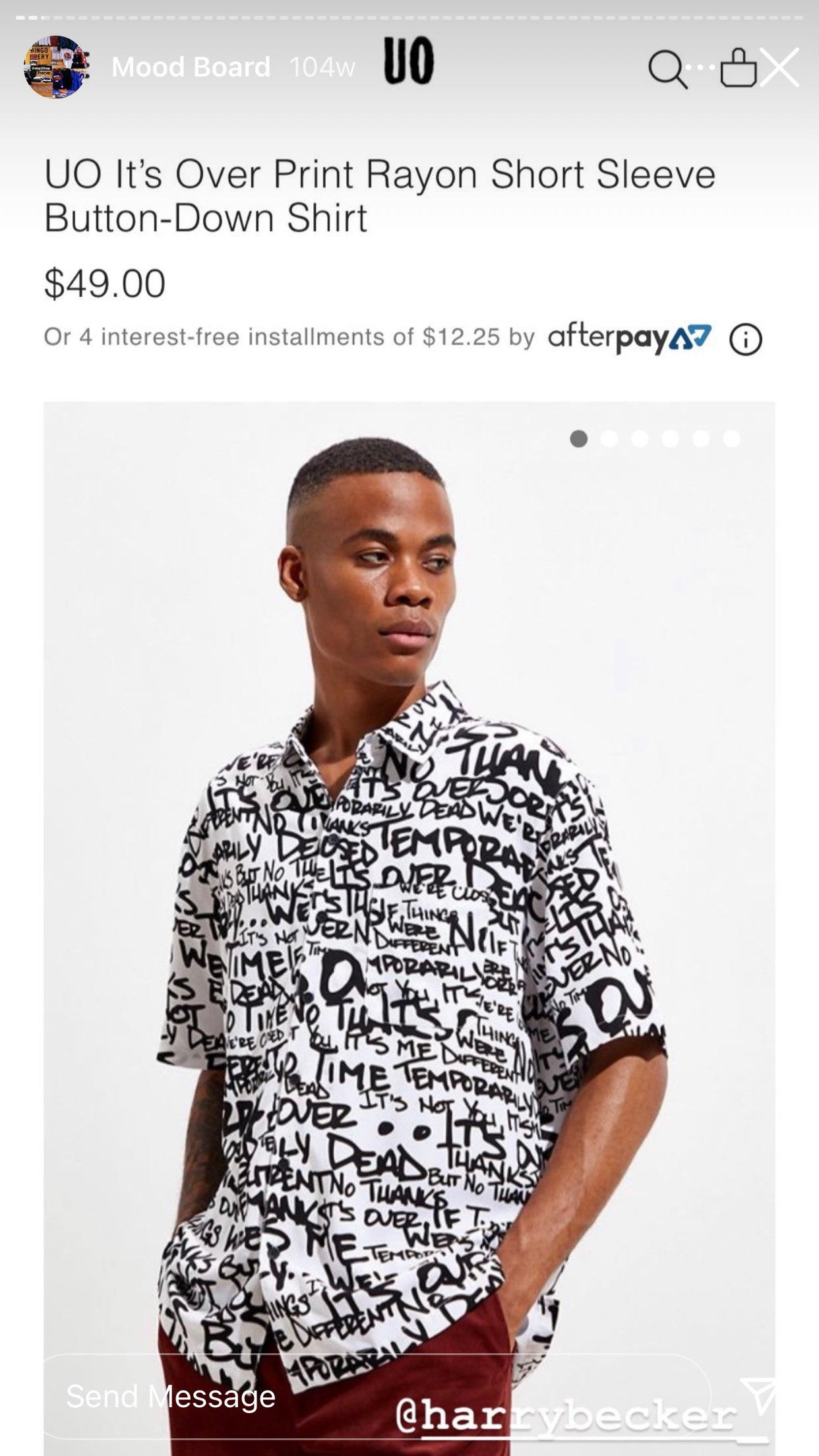Image resolution: width=819 pixels, height=1456 pixels.
Task: Tap the three dots menu icon
Action: point(703,69)
